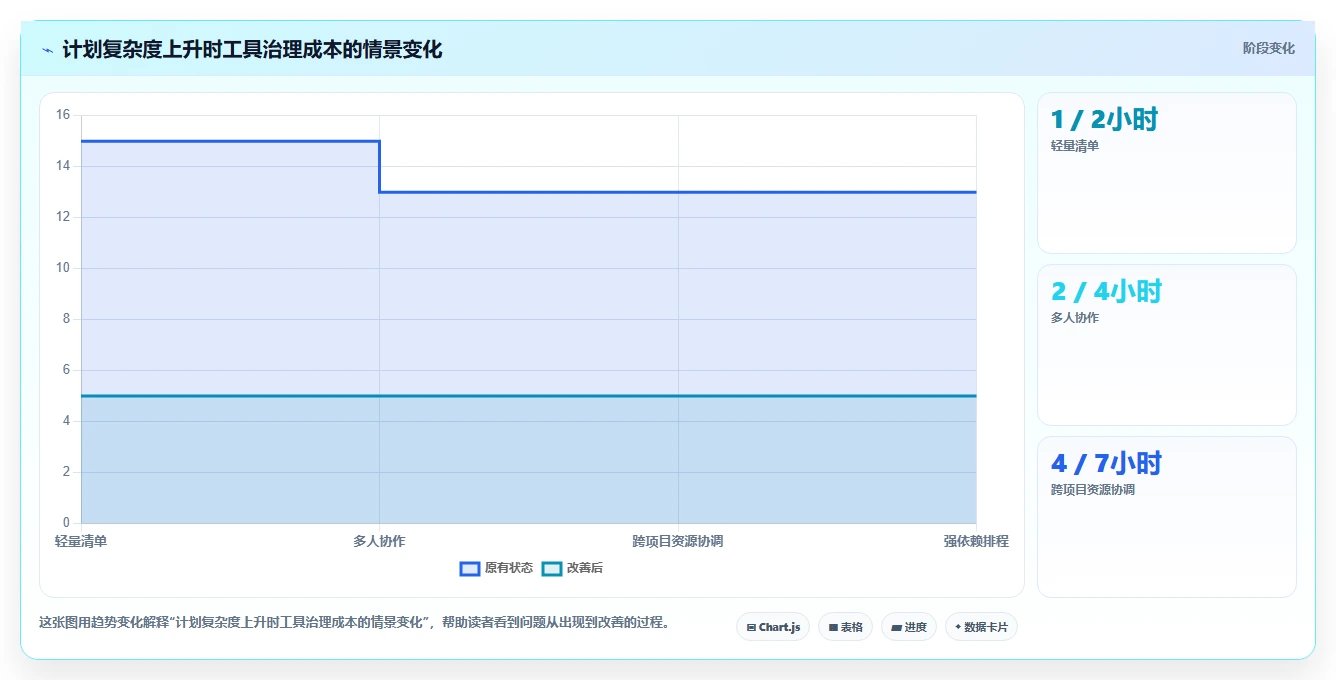
Task: Click the 数据卡片 tag button
Action: pos(981,627)
